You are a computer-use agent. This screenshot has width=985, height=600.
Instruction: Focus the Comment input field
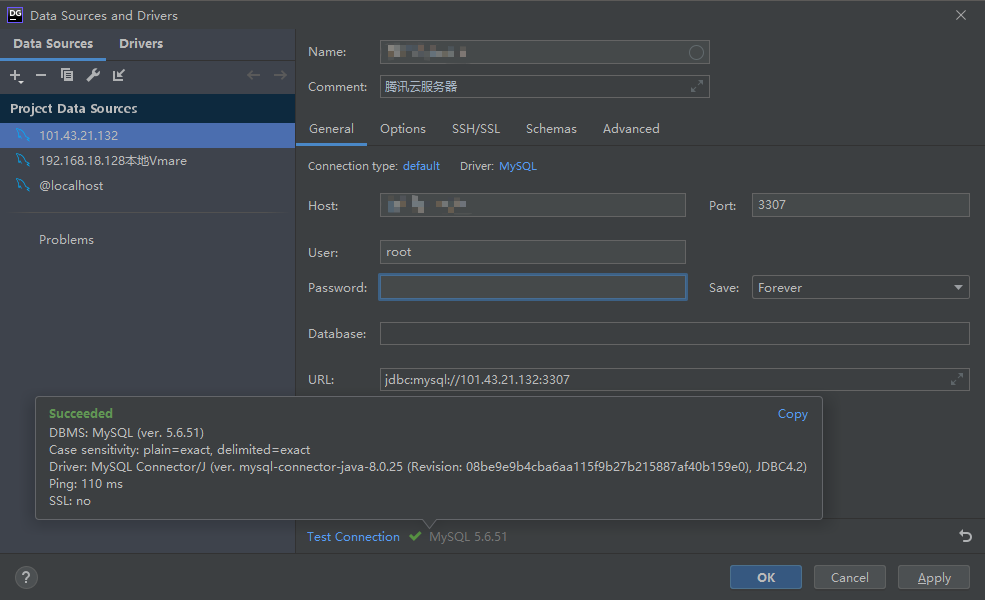tap(545, 87)
